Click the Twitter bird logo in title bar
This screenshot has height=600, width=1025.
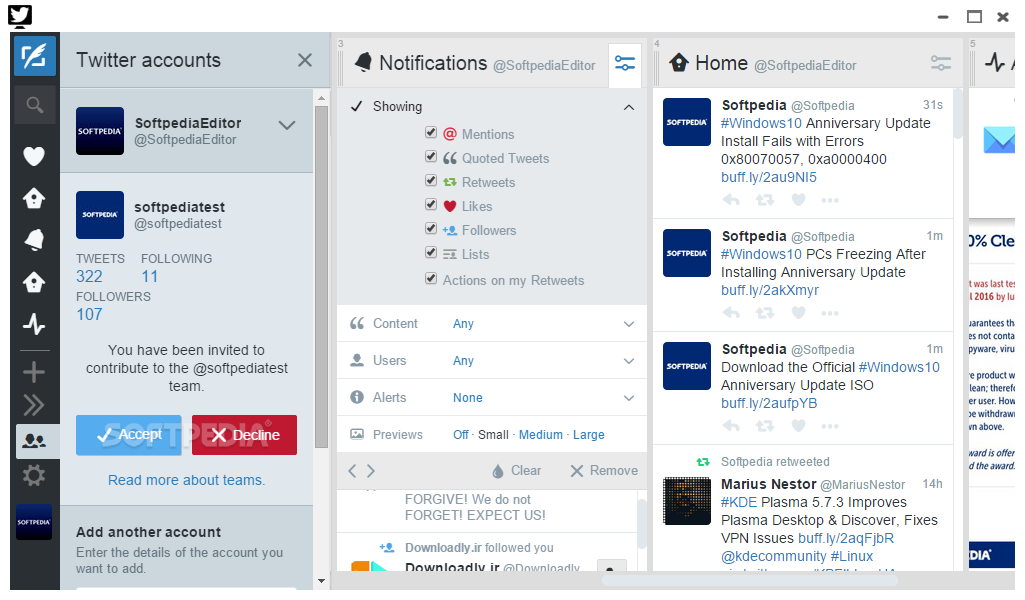click(20, 15)
